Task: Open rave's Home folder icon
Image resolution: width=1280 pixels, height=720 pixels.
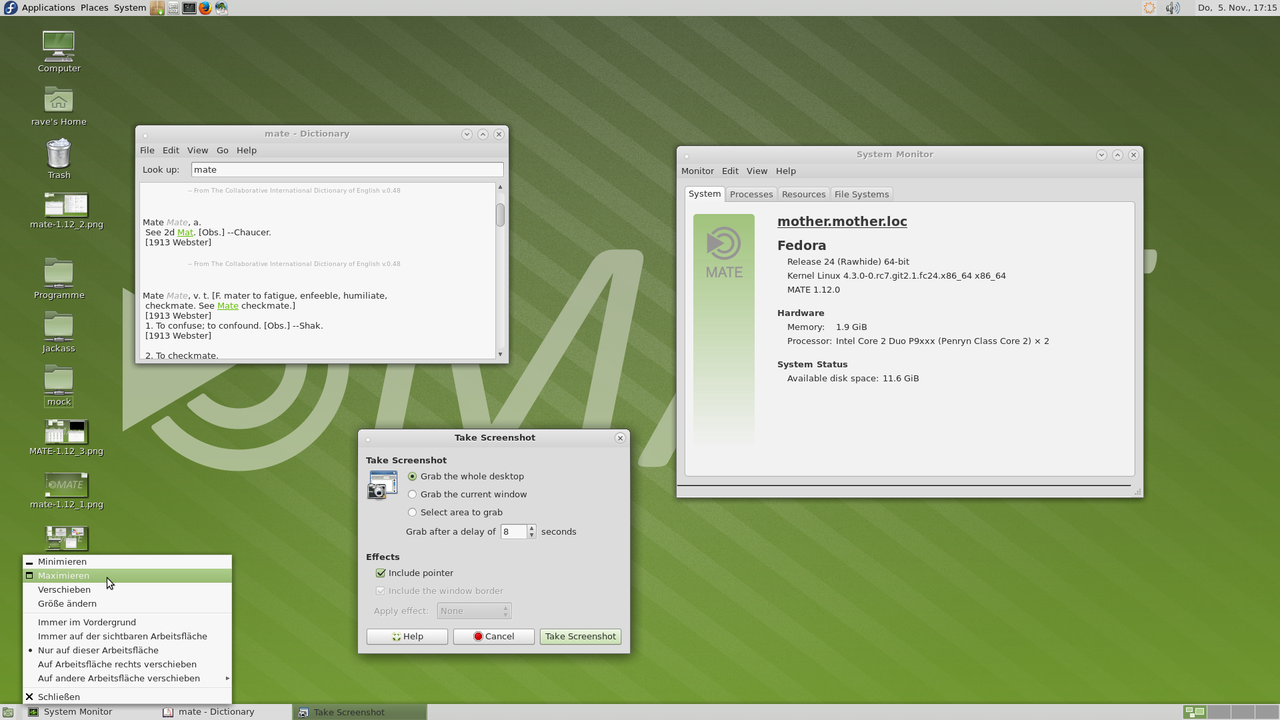Action: tap(59, 101)
